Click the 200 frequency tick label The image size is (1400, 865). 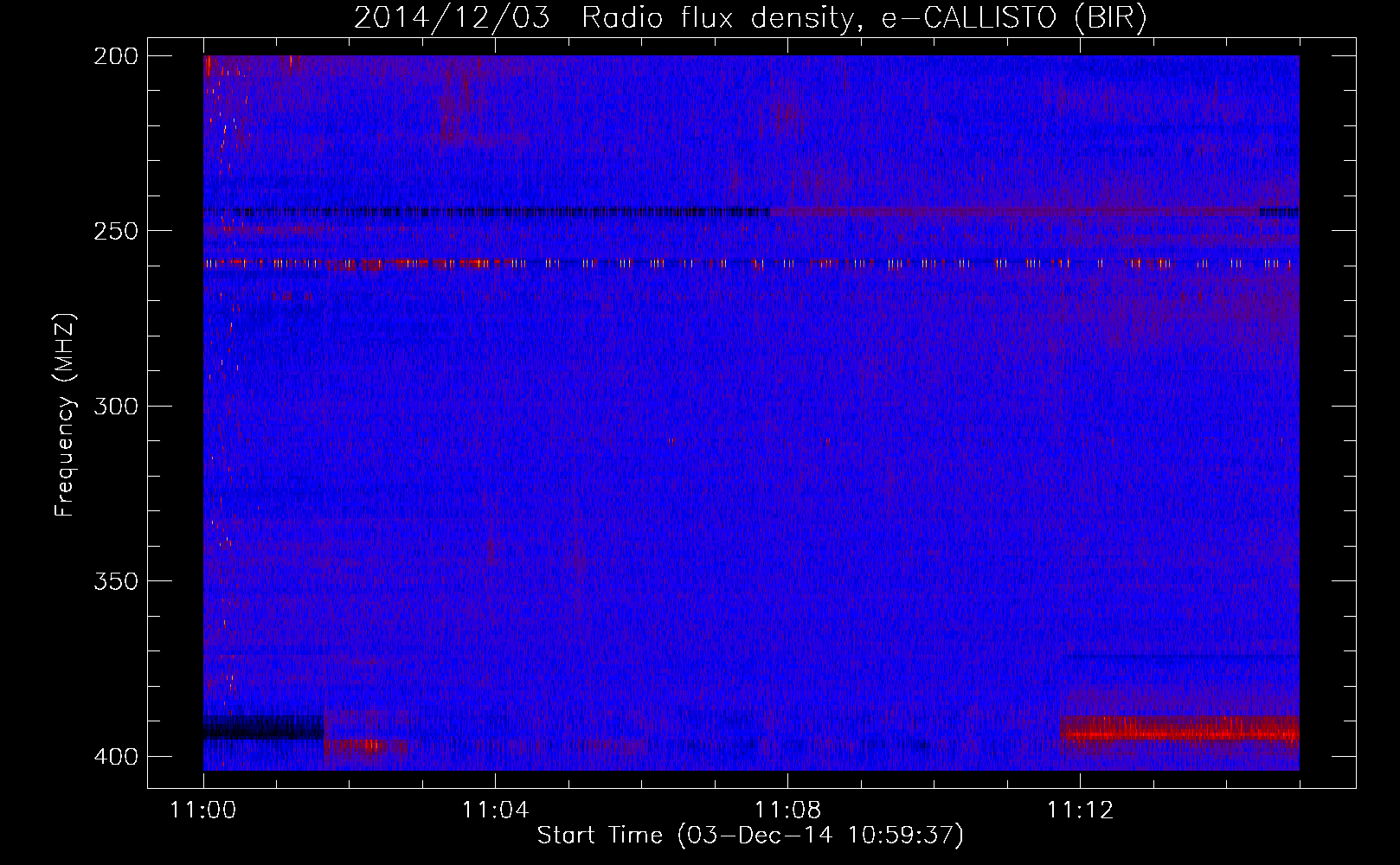(x=116, y=56)
